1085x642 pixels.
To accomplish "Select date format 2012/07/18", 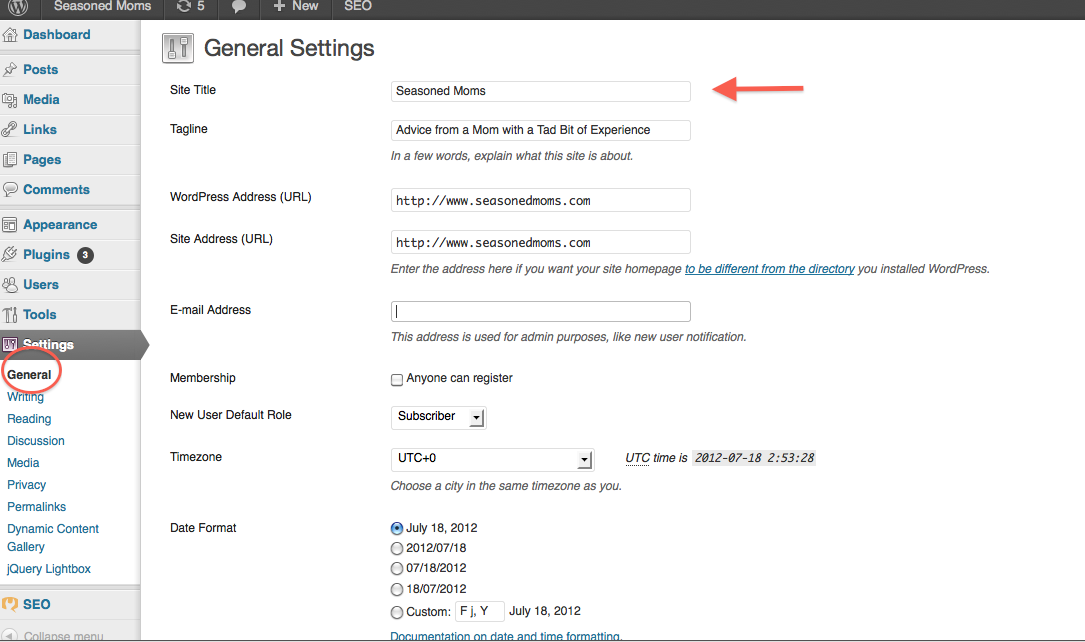I will pos(396,549).
